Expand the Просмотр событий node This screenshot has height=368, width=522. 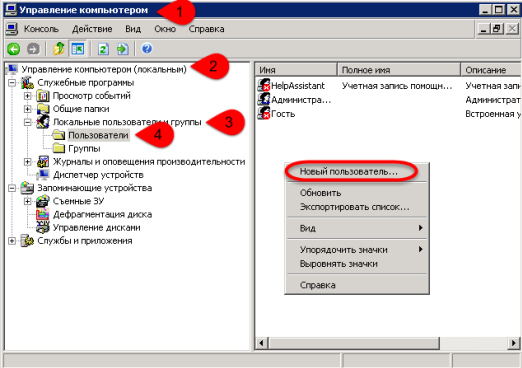(x=28, y=96)
